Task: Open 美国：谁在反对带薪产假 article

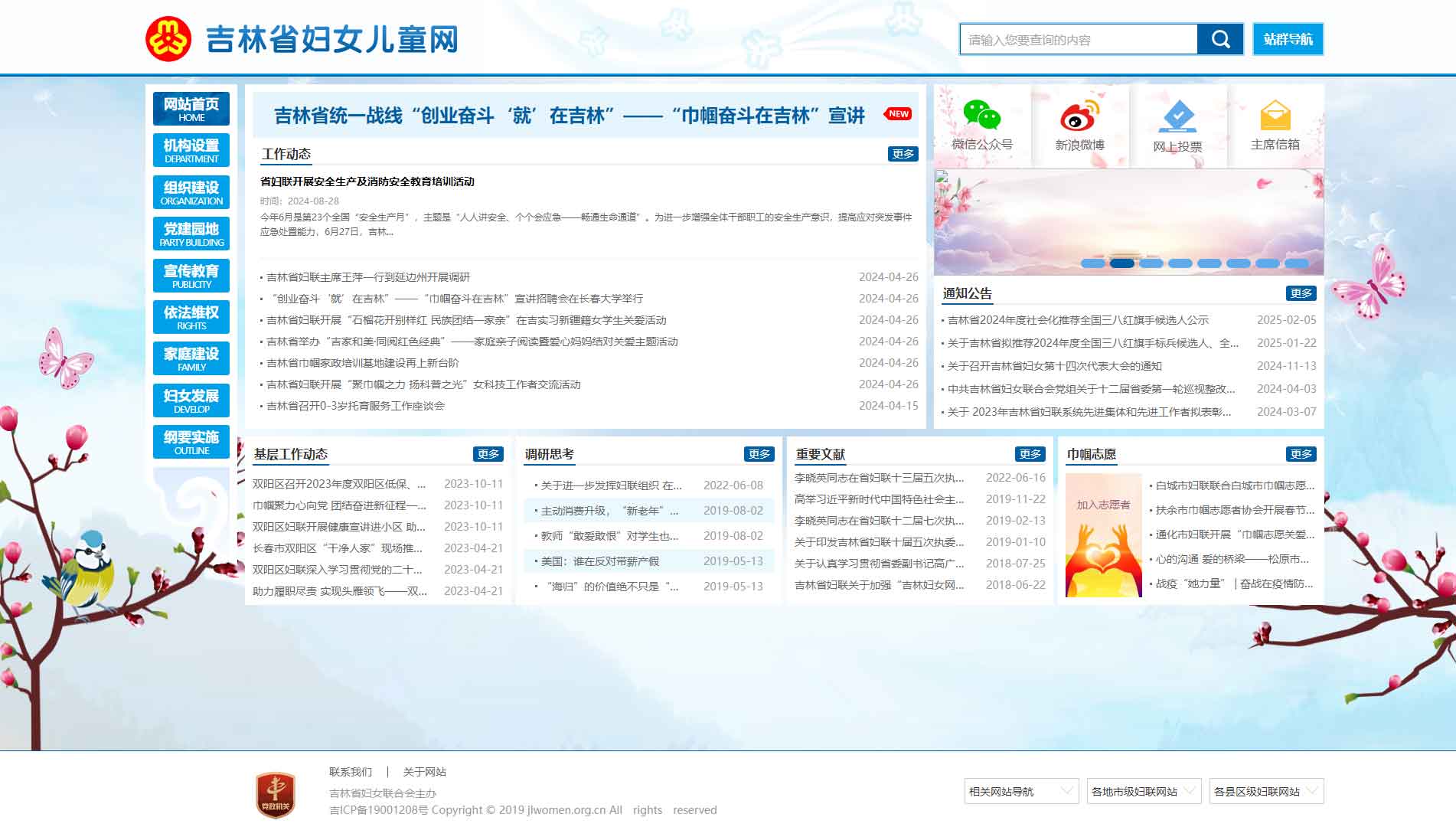Action: [x=599, y=561]
